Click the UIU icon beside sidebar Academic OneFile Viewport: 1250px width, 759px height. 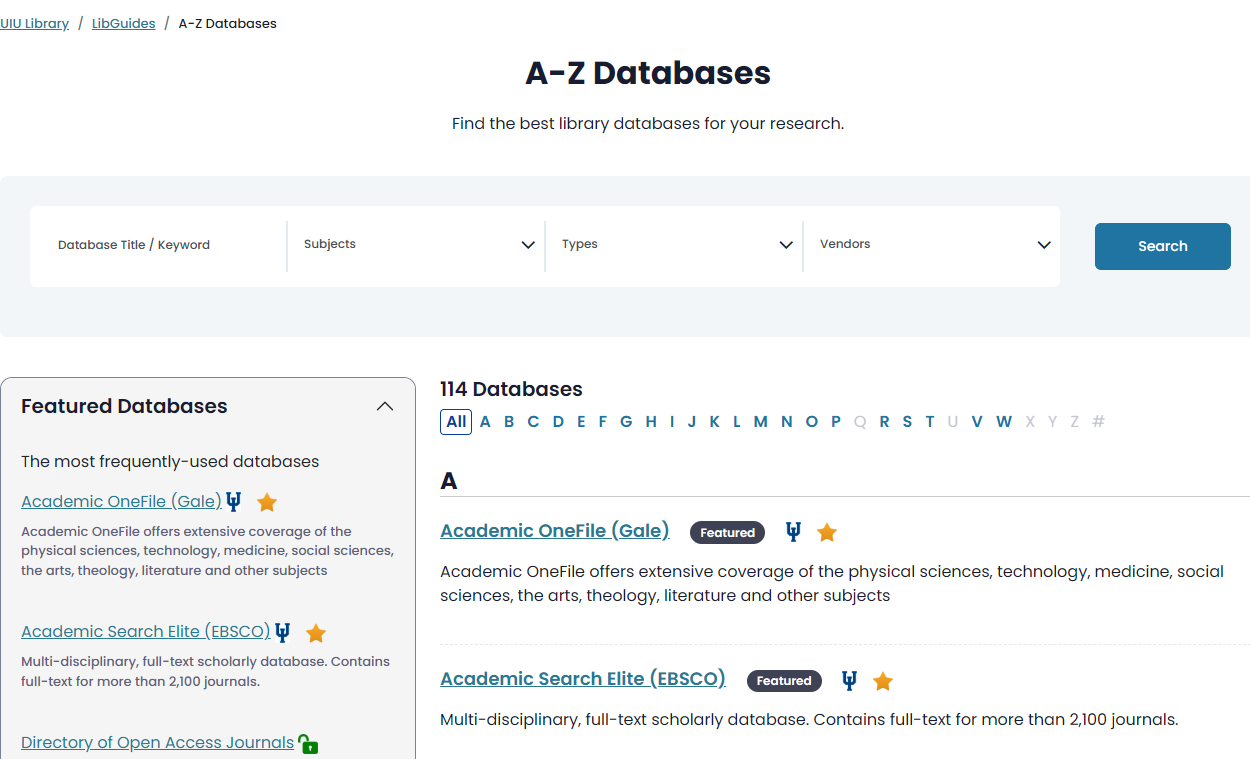pos(234,502)
